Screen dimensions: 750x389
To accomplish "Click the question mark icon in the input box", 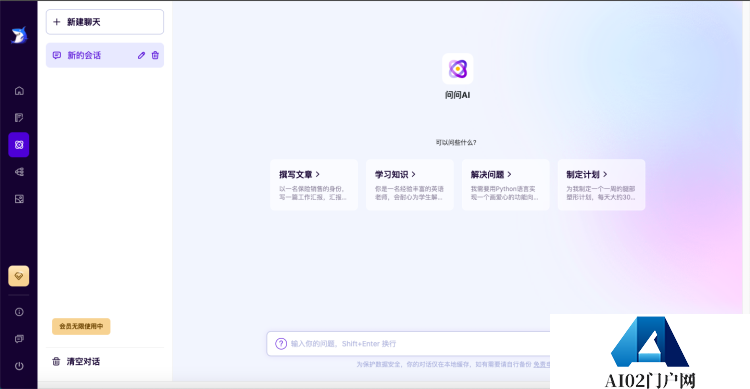I will 281,344.
